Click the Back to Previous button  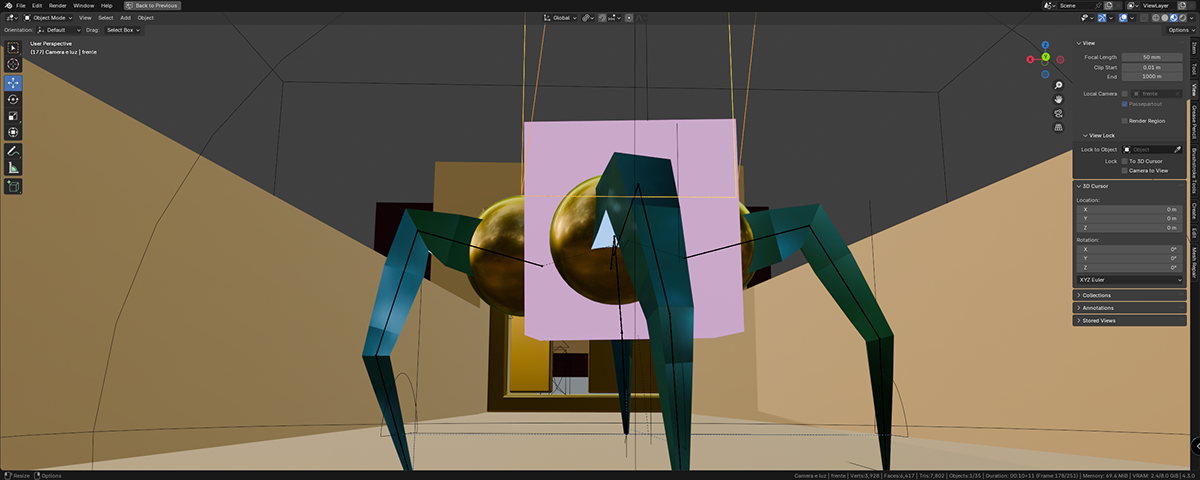click(153, 5)
